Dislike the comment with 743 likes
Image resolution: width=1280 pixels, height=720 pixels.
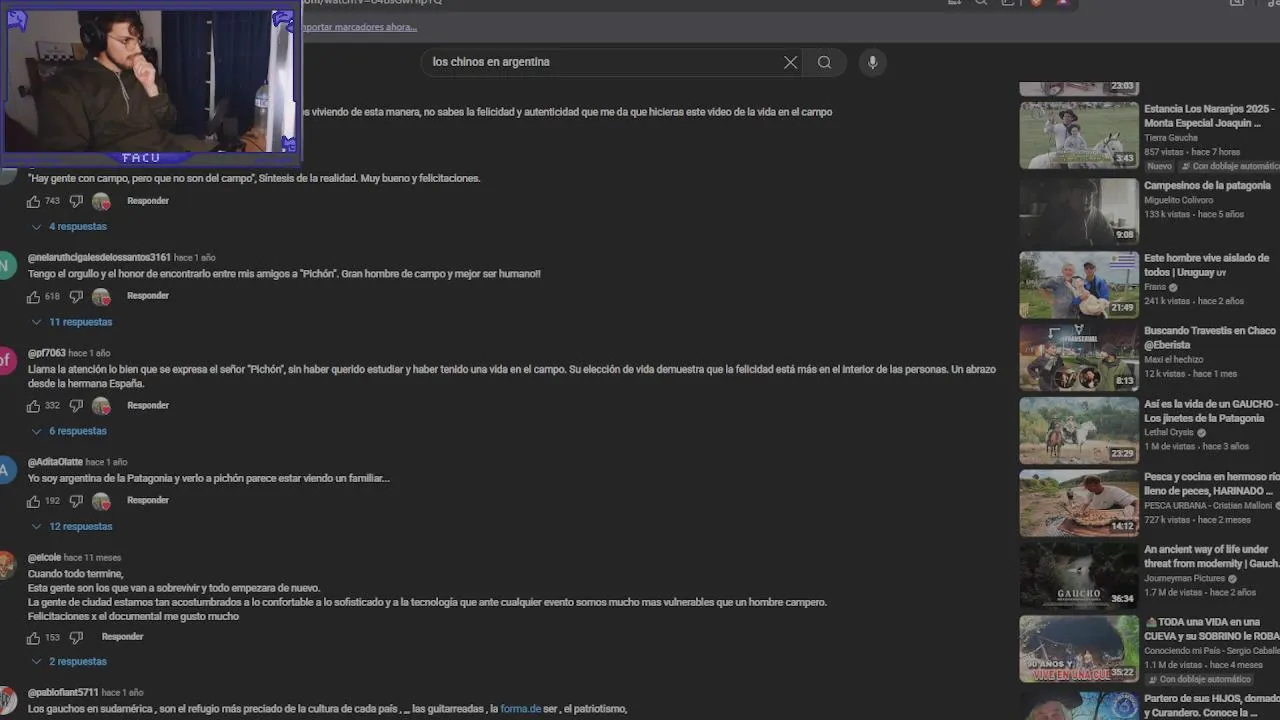[76, 201]
